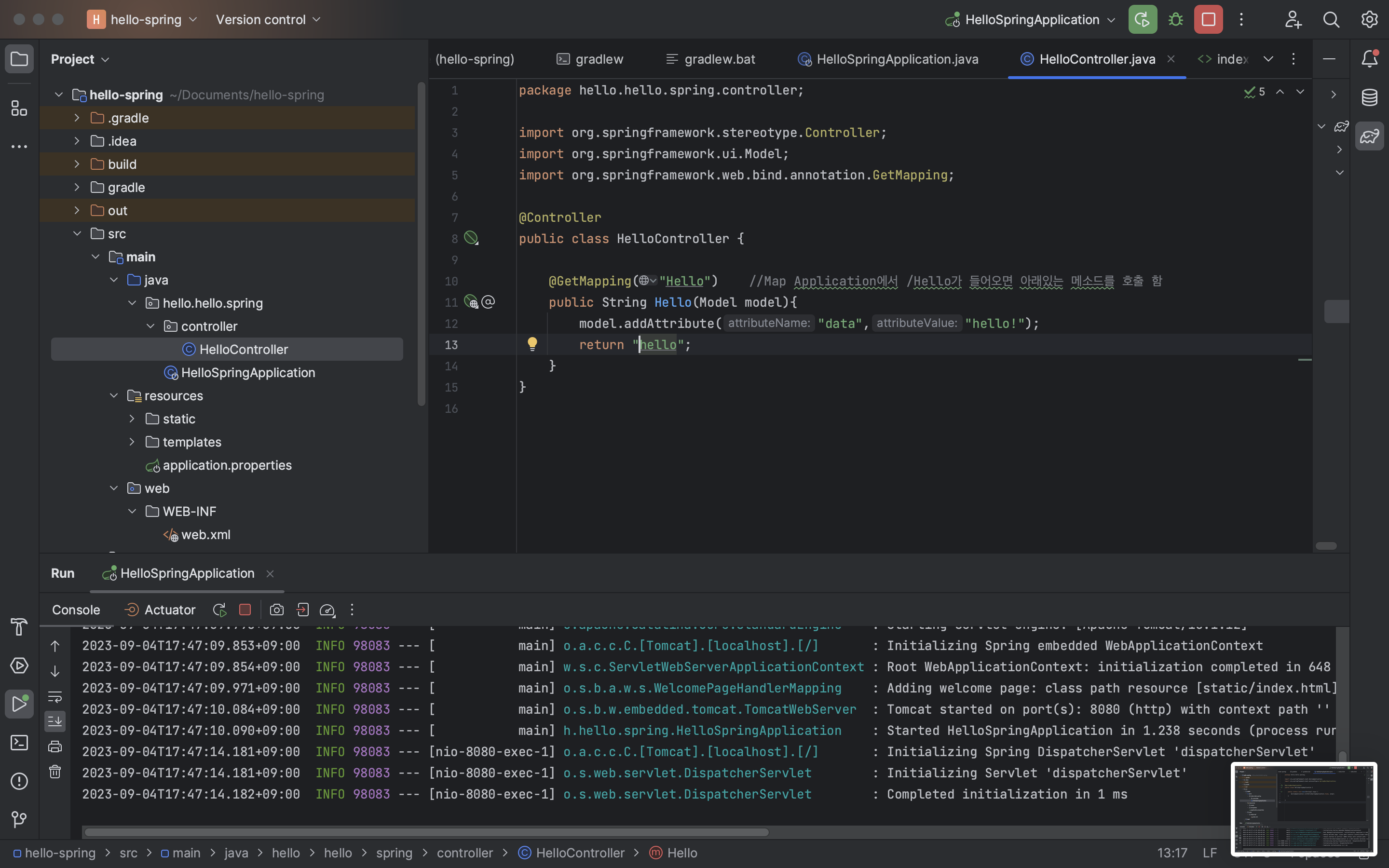Click the Build project icon in sidebar
Image resolution: width=1389 pixels, height=868 pixels.
click(x=19, y=628)
